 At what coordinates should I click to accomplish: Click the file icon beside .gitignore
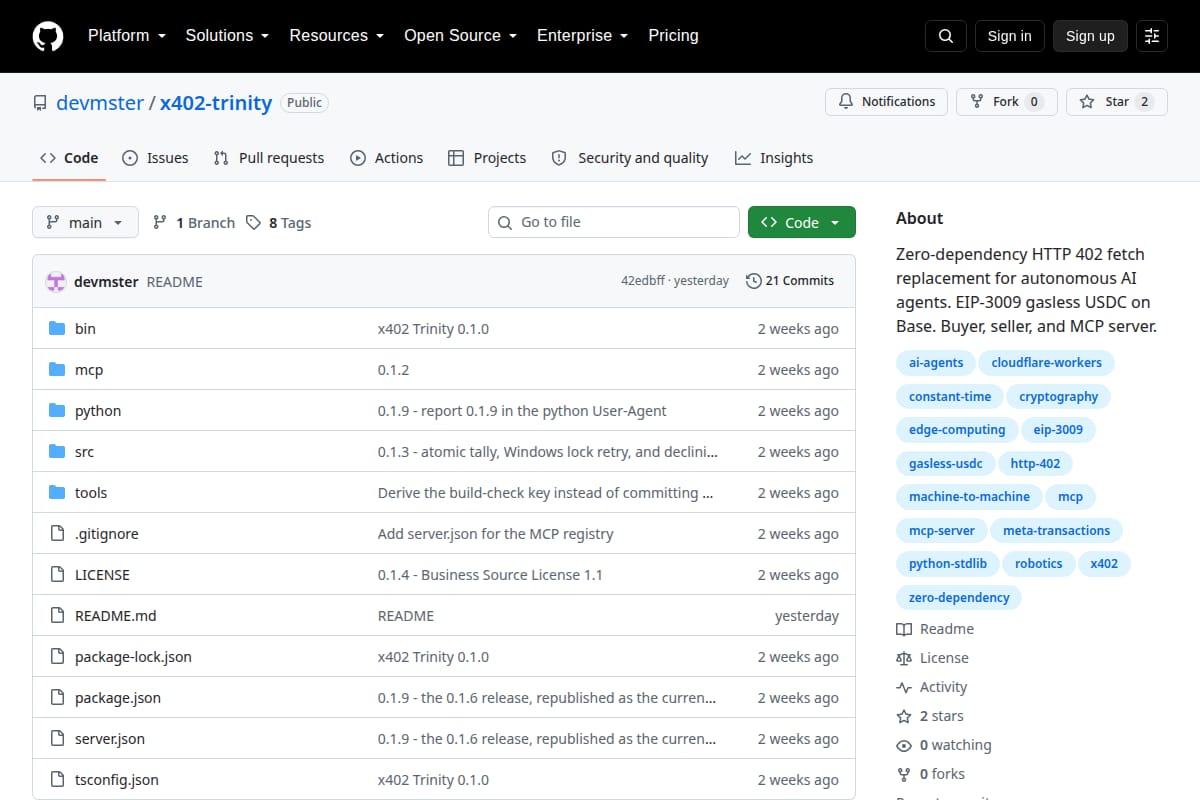pyautogui.click(x=57, y=533)
